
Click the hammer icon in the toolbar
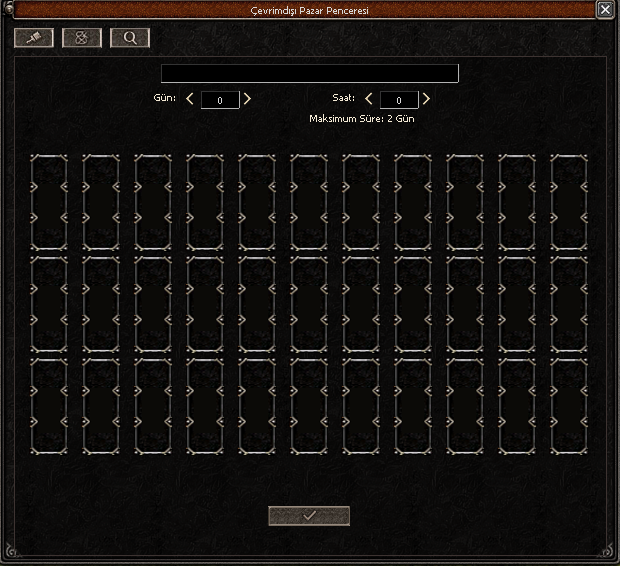(34, 38)
